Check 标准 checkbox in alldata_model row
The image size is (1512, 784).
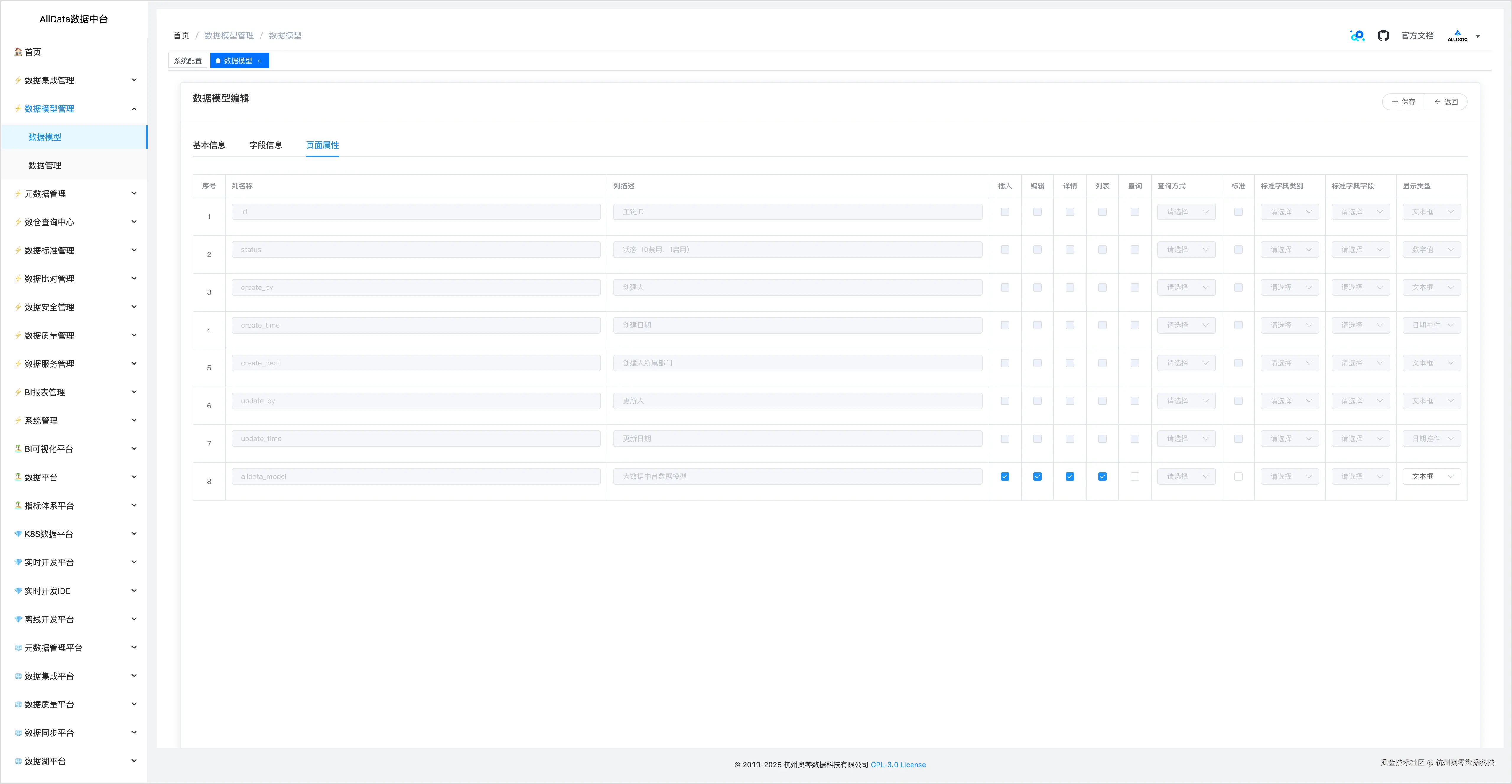1238,476
